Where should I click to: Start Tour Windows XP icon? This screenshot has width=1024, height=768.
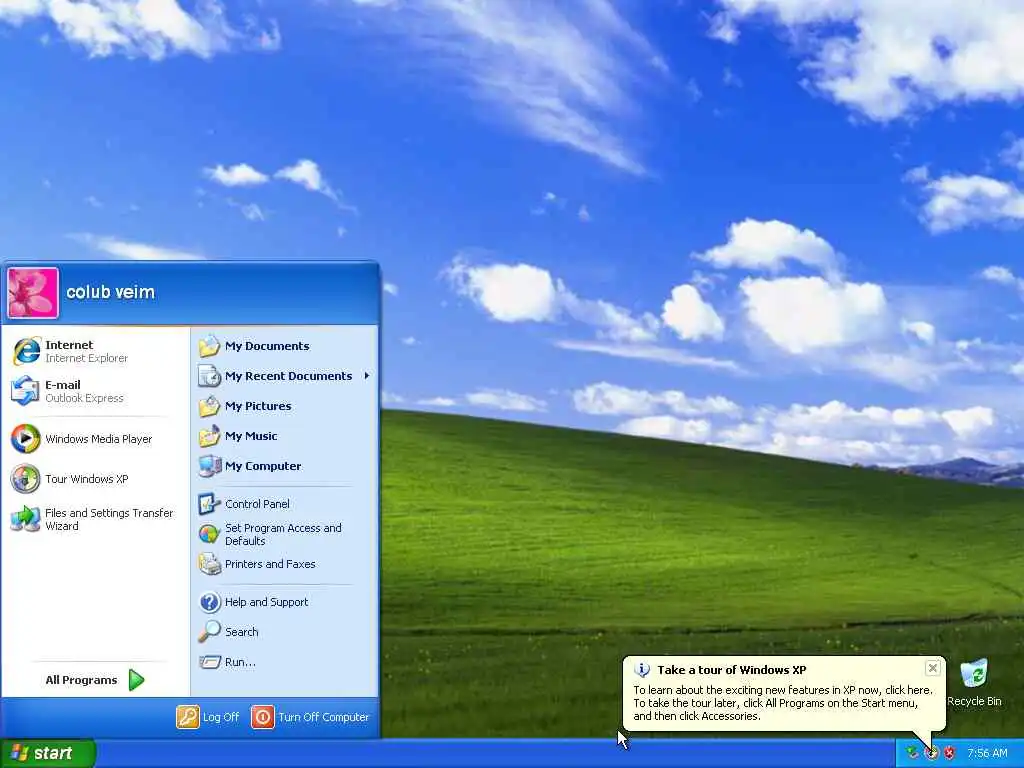[26, 479]
